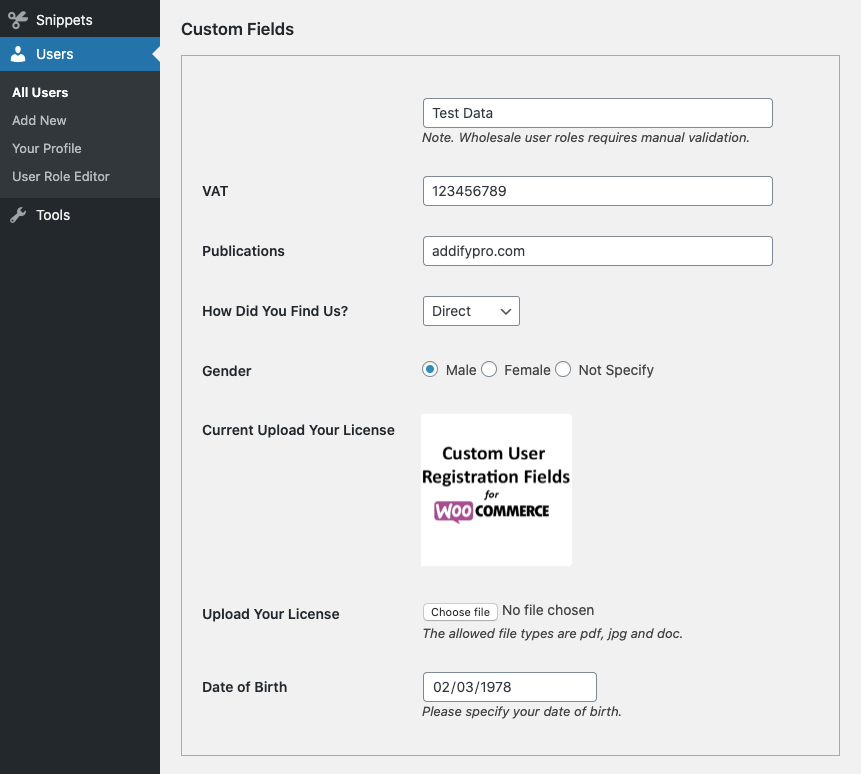Click the Date of Birth field
This screenshot has width=861, height=774.
coord(509,687)
